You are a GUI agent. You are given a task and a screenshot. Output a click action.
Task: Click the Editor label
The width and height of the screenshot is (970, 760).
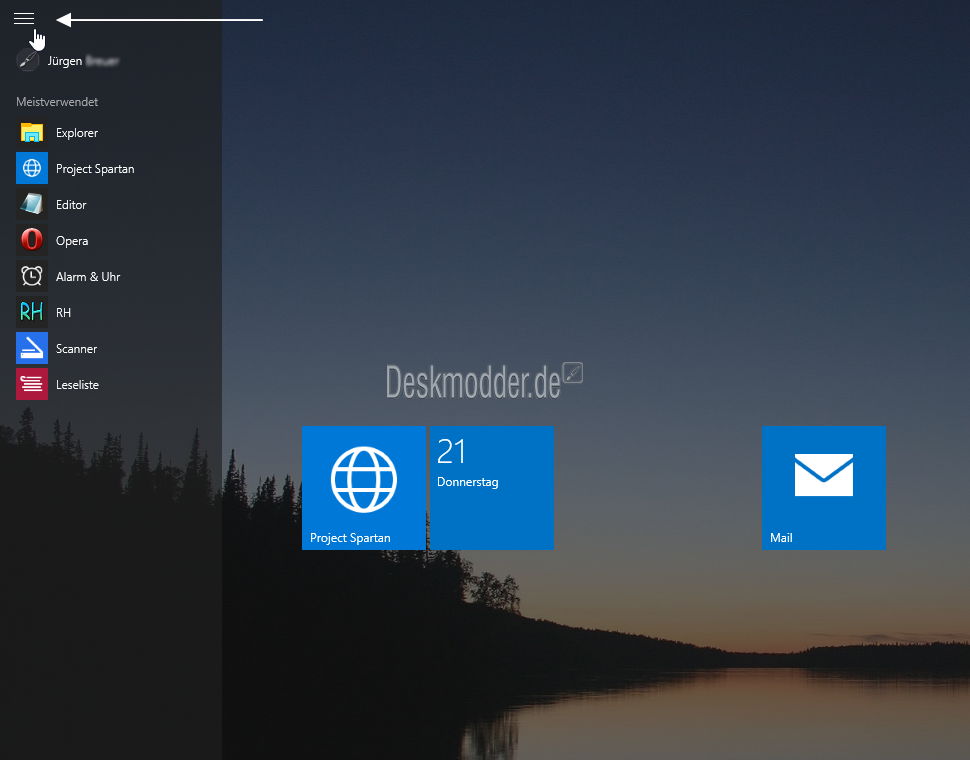click(x=71, y=205)
